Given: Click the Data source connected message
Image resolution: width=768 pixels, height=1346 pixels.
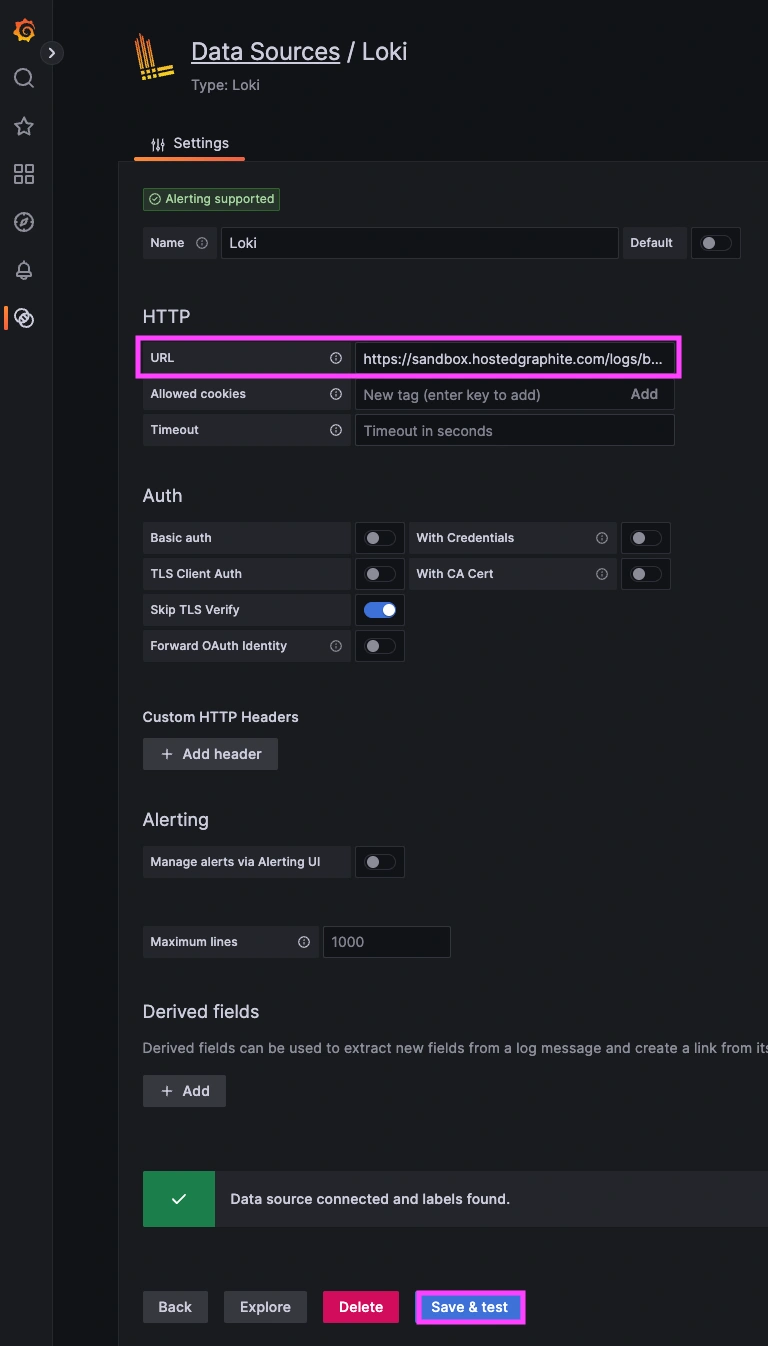Looking at the screenshot, I should click(x=370, y=1198).
